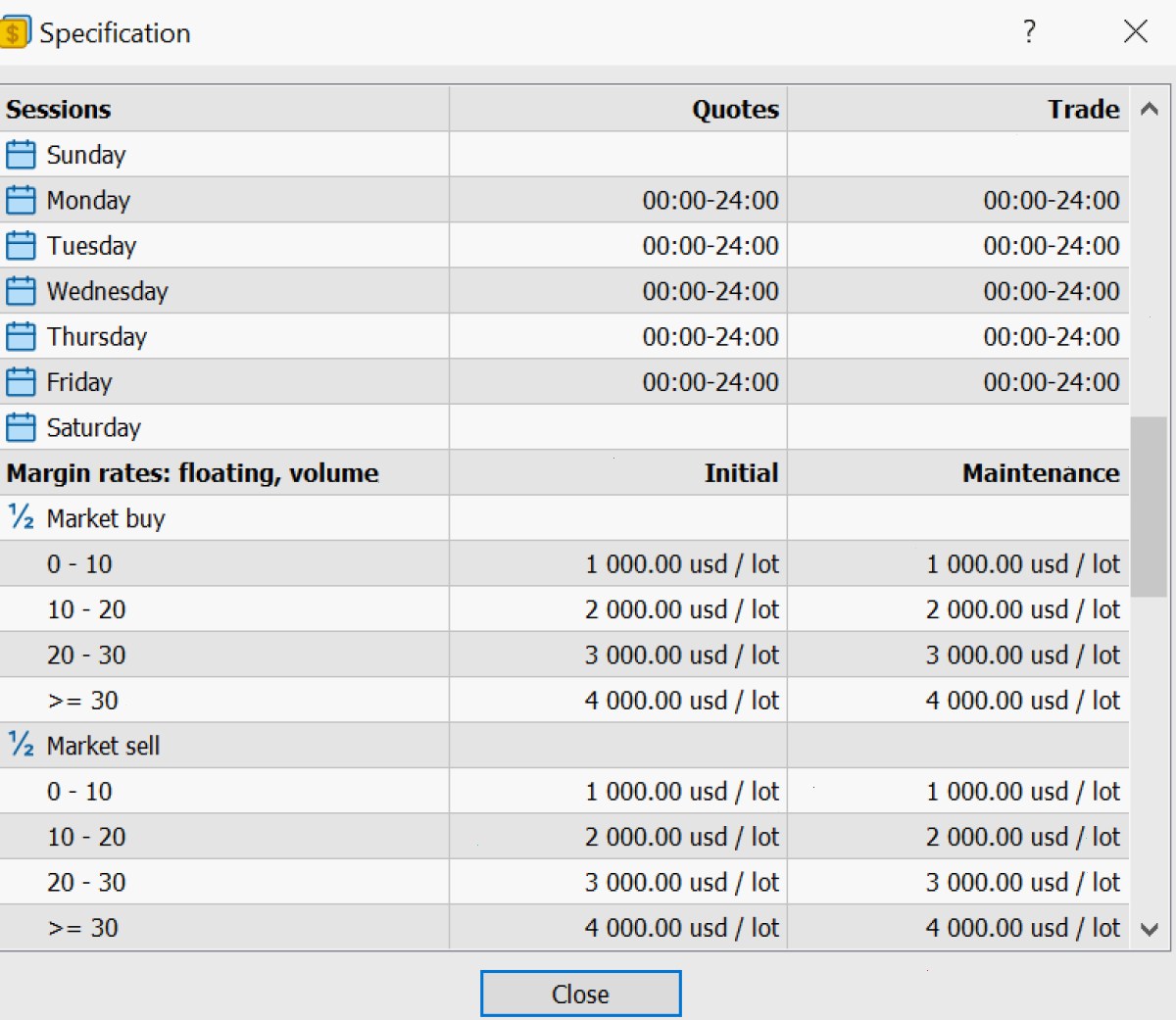Click the Monday calendar icon
This screenshot has width=1176, height=1020.
coord(21,200)
